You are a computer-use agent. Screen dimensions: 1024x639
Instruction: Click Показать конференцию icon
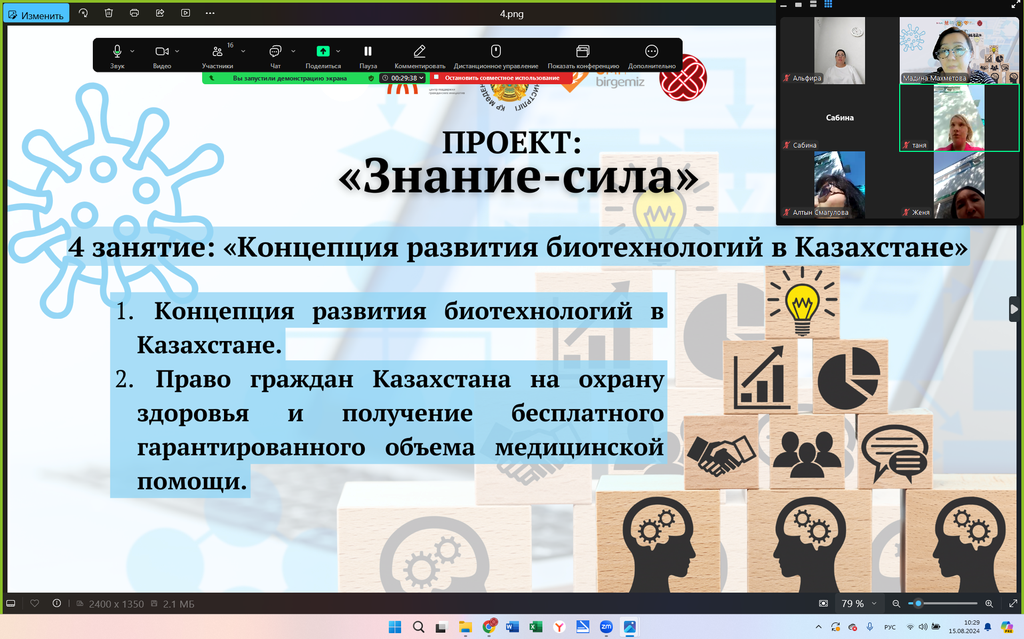point(583,52)
